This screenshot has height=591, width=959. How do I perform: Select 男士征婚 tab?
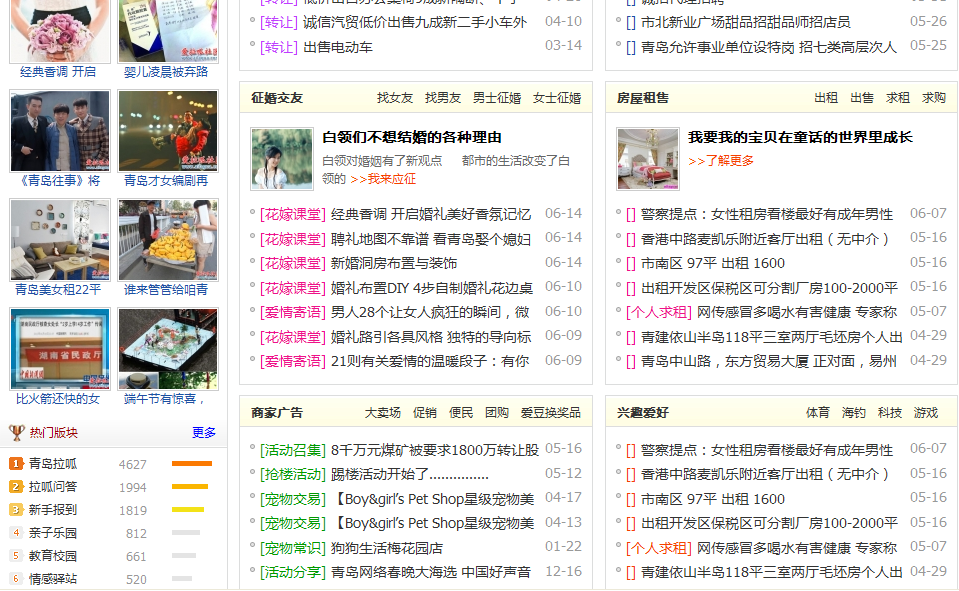[497, 98]
